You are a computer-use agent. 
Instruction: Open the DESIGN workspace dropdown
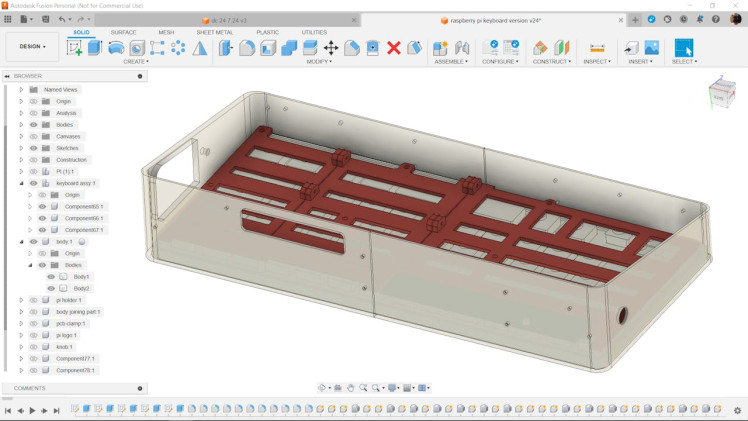tap(32, 47)
